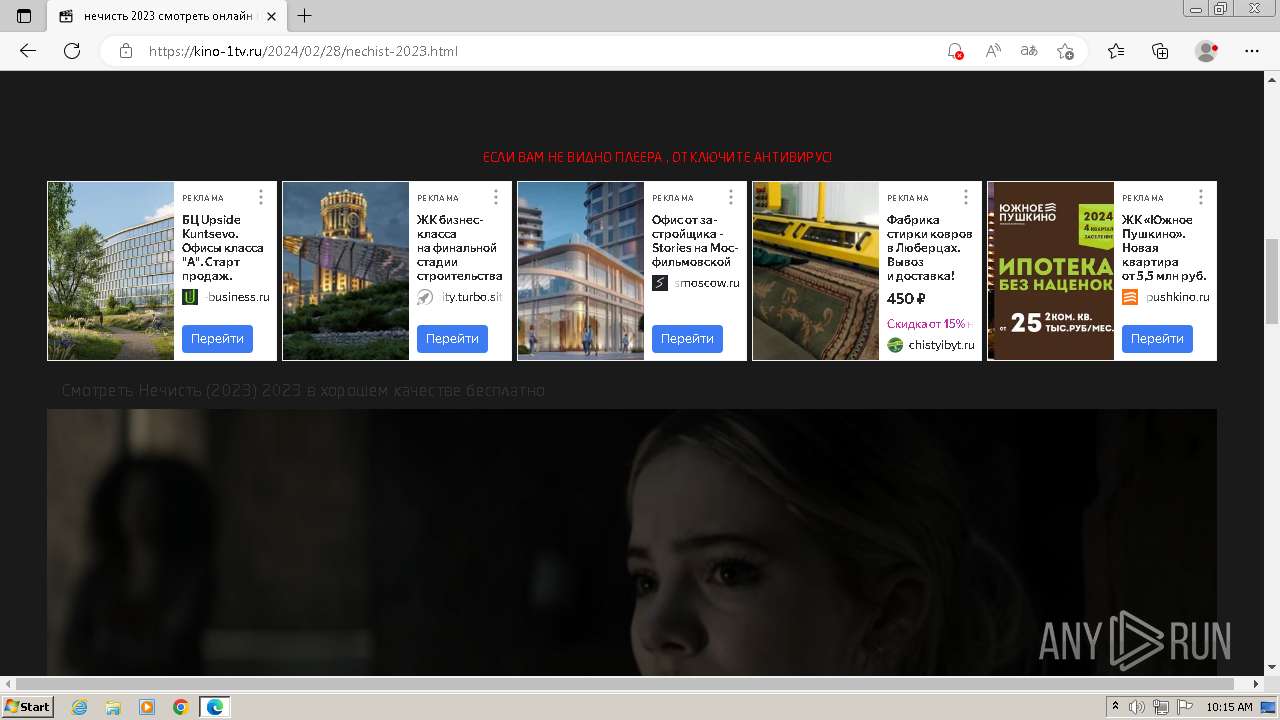Open options menu on Фабрика стирки ковров ad
Image resolution: width=1280 pixels, height=720 pixels.
pos(966,197)
